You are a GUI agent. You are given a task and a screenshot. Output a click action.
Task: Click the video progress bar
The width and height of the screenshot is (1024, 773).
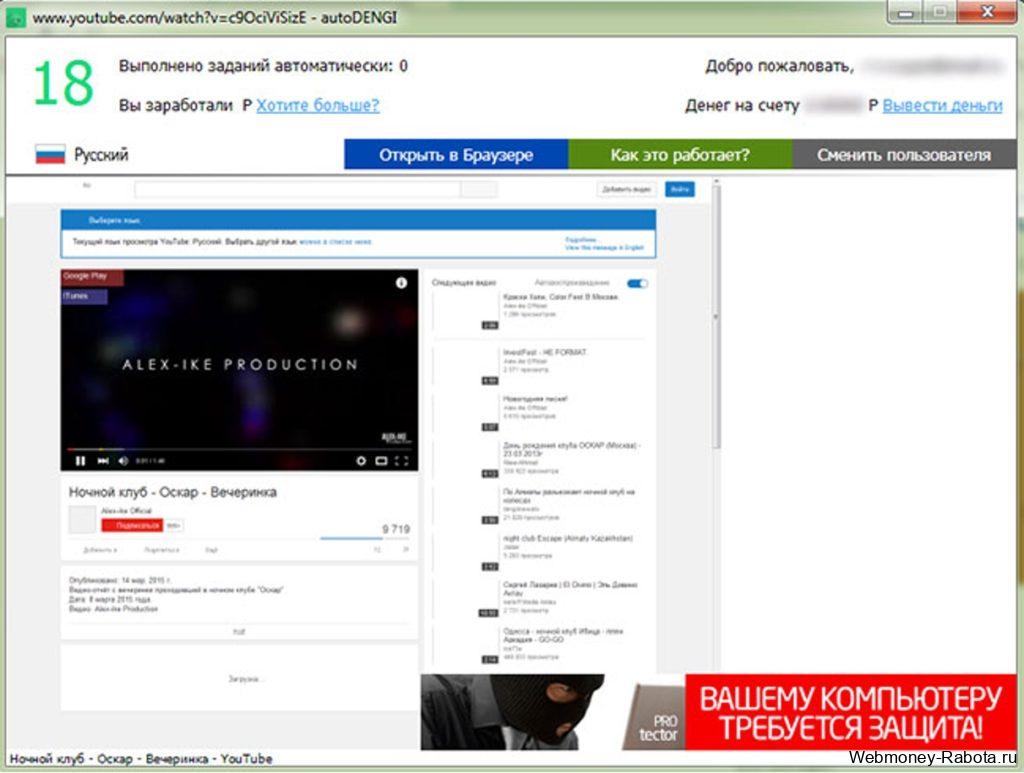[x=239, y=449]
